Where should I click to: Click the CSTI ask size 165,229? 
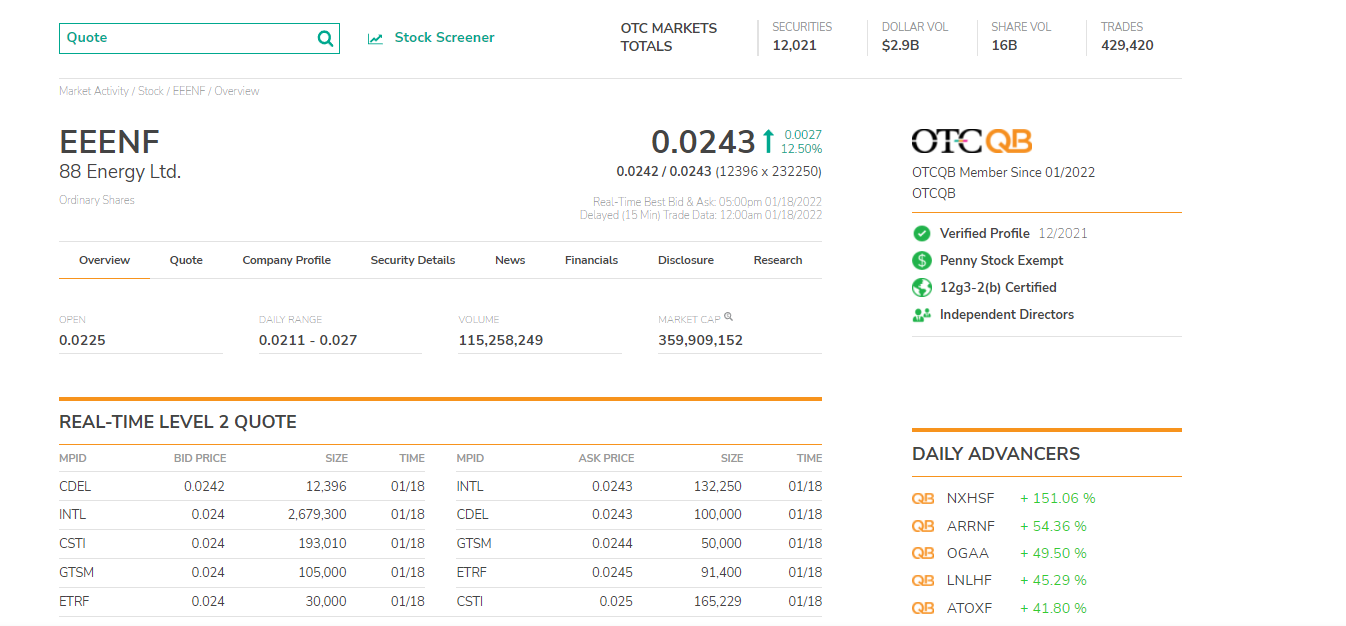pos(718,601)
